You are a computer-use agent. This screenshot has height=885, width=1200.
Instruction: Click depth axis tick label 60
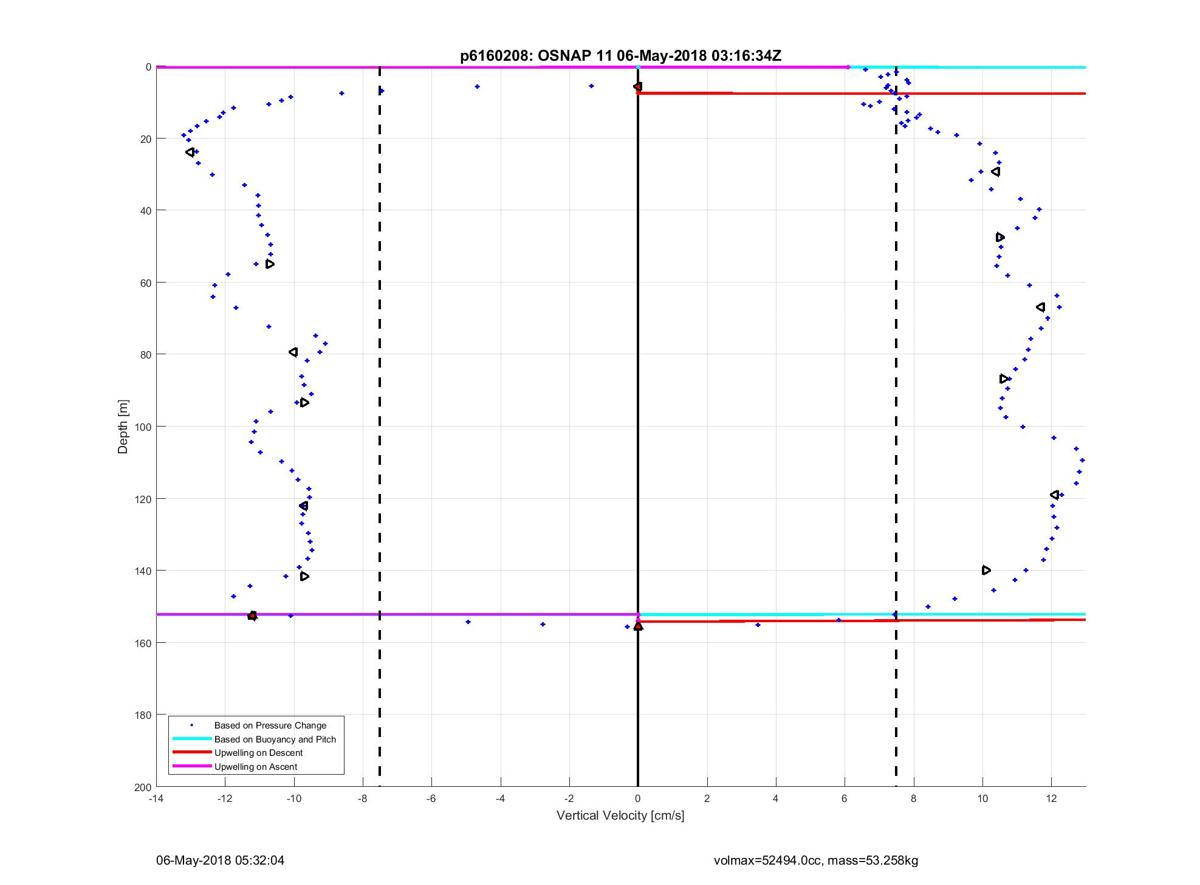pos(145,283)
